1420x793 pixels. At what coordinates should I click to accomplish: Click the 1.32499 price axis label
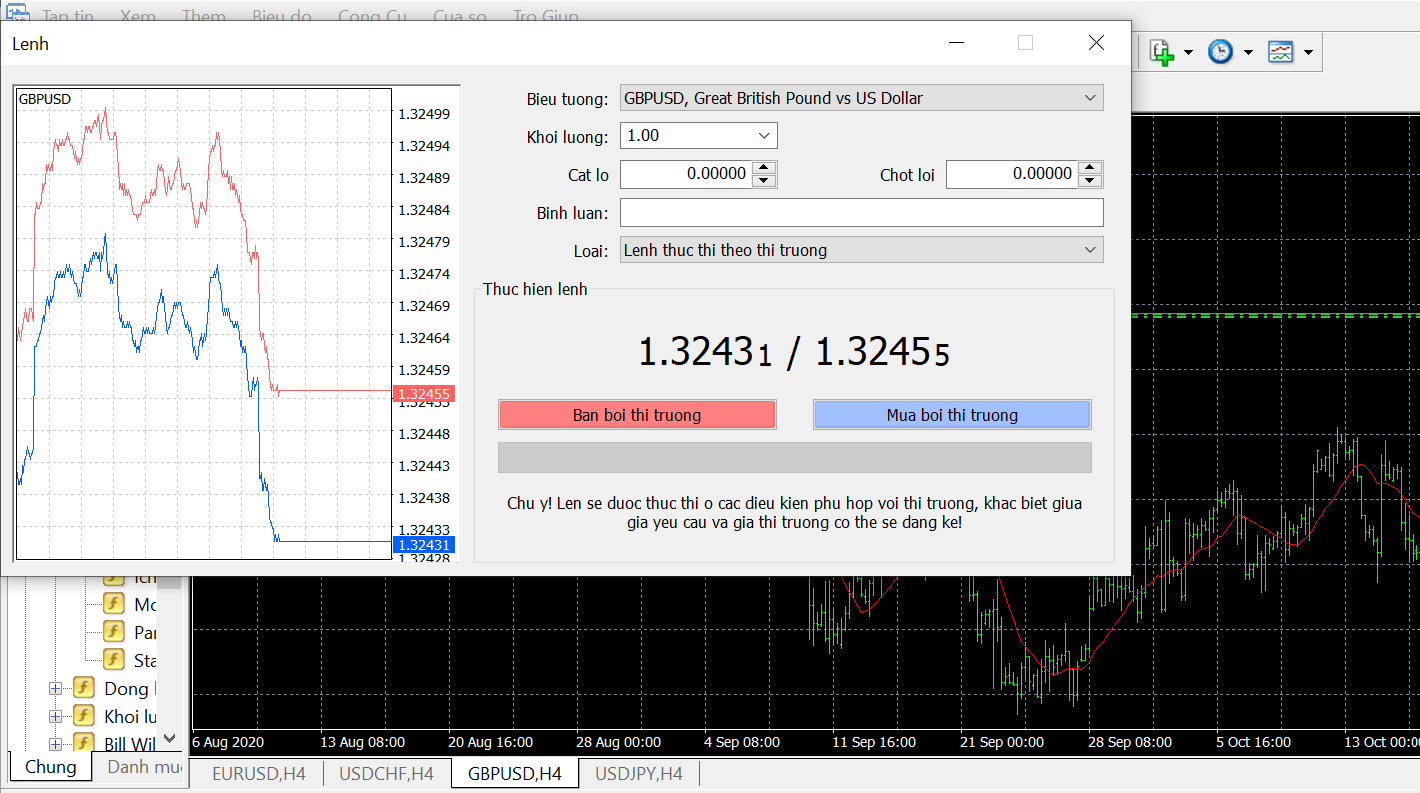click(x=424, y=114)
